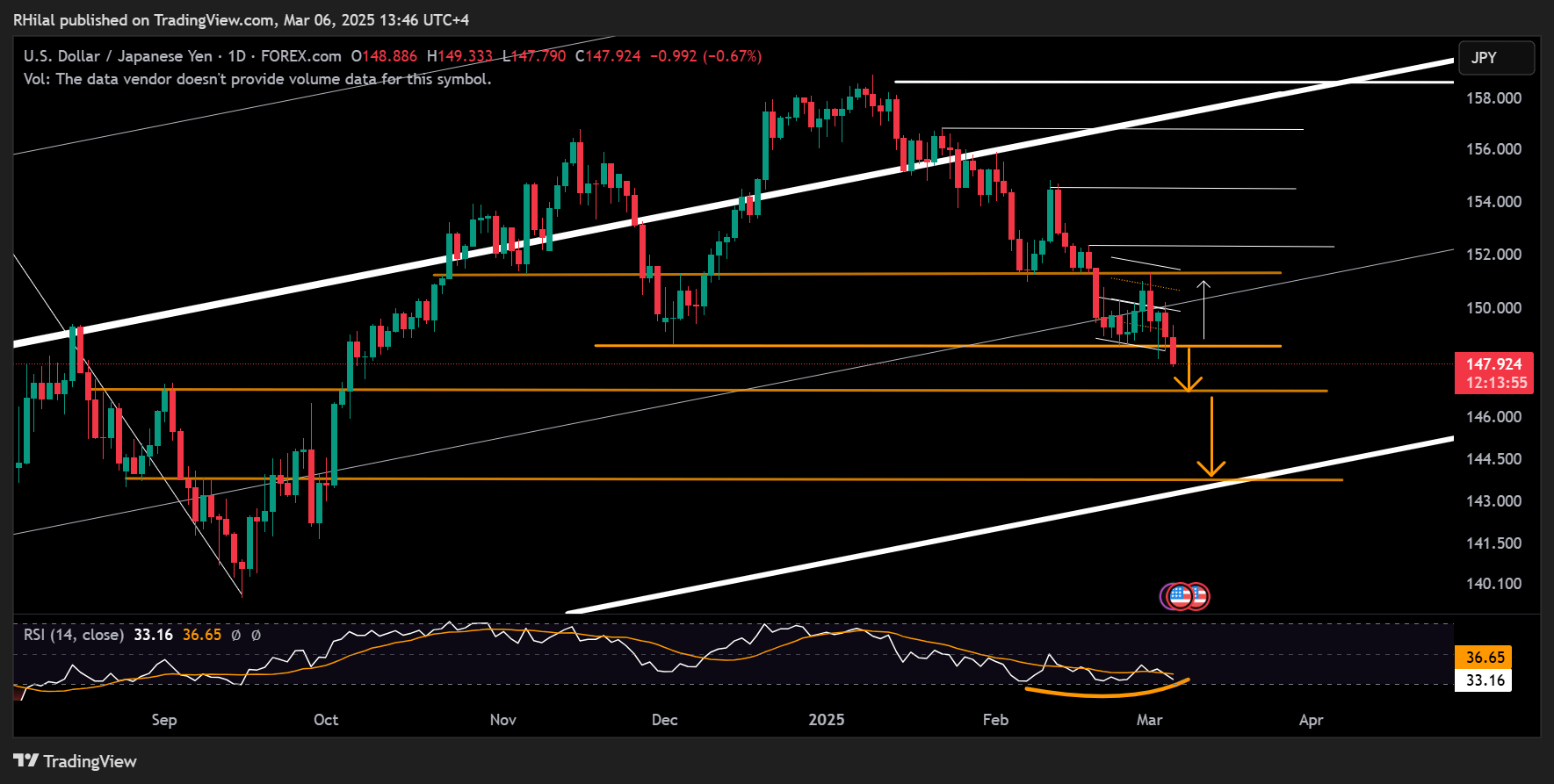Click the high price value H149.333
This screenshot has width=1554, height=784.
tap(460, 56)
